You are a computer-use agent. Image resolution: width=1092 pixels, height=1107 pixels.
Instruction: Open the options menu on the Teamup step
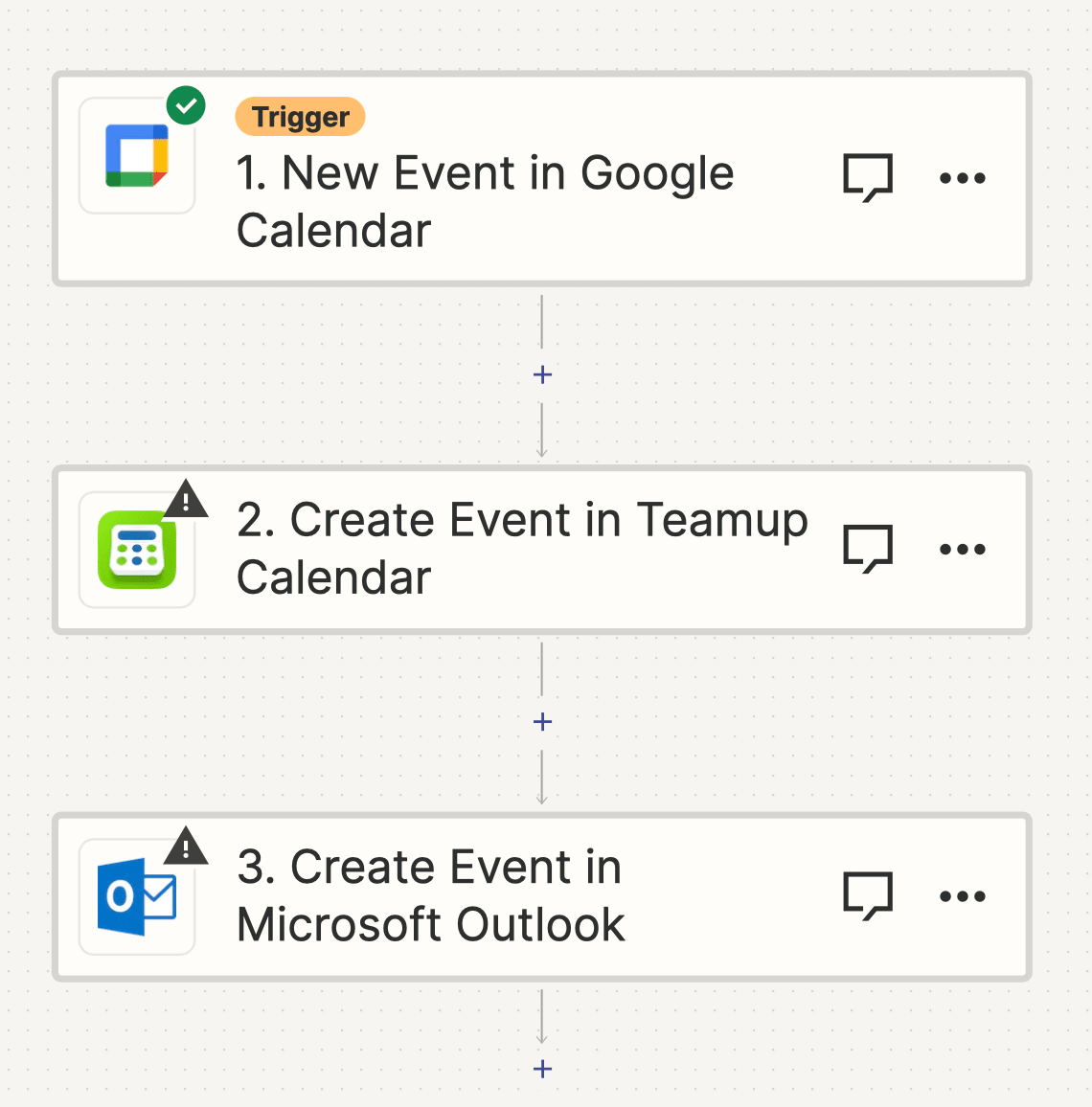pos(962,548)
